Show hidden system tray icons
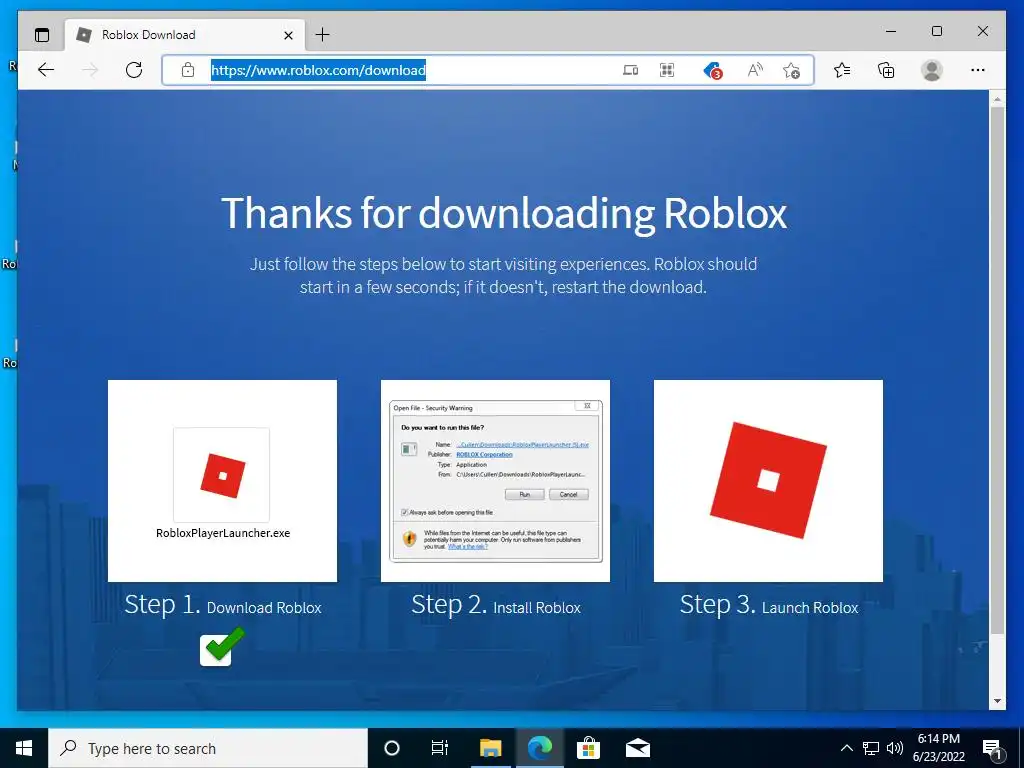 tap(846, 748)
